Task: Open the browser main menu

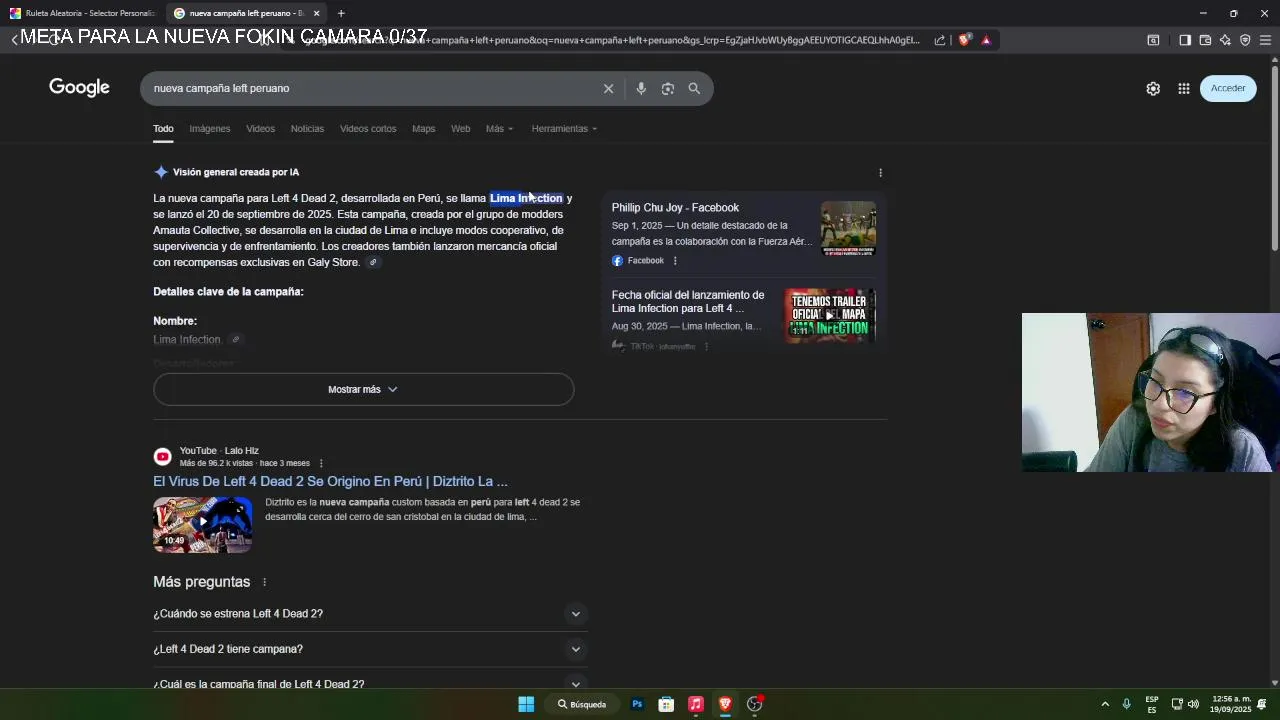Action: click(x=1265, y=40)
